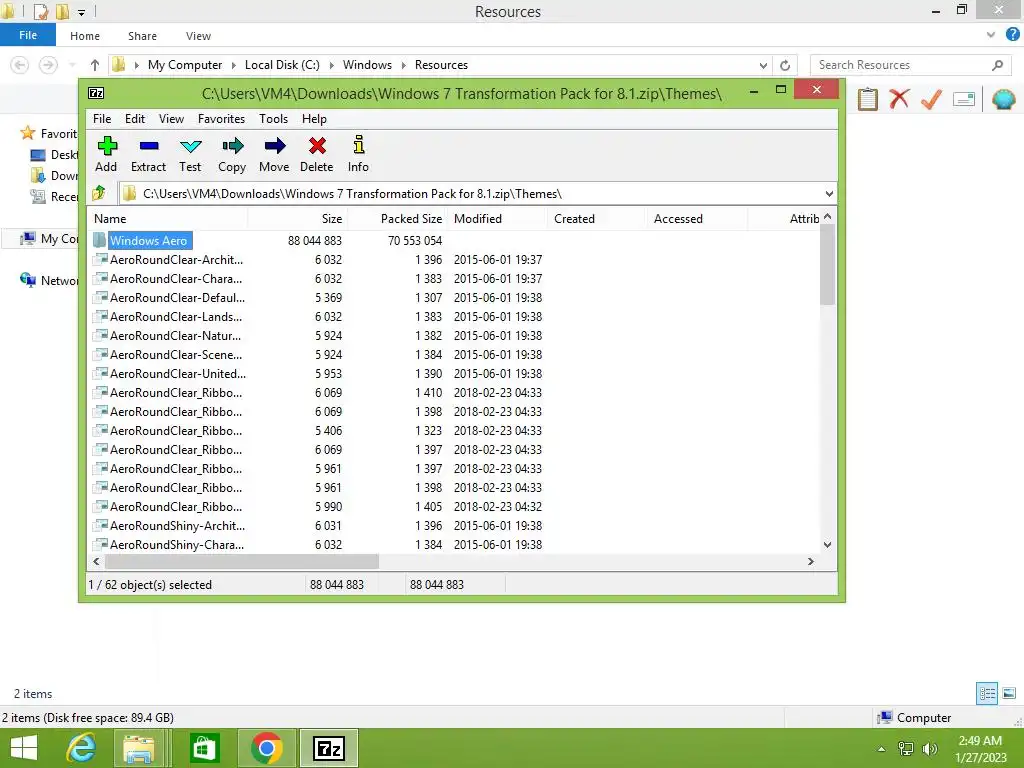Open the Explorer Share ribbon tab

click(142, 36)
